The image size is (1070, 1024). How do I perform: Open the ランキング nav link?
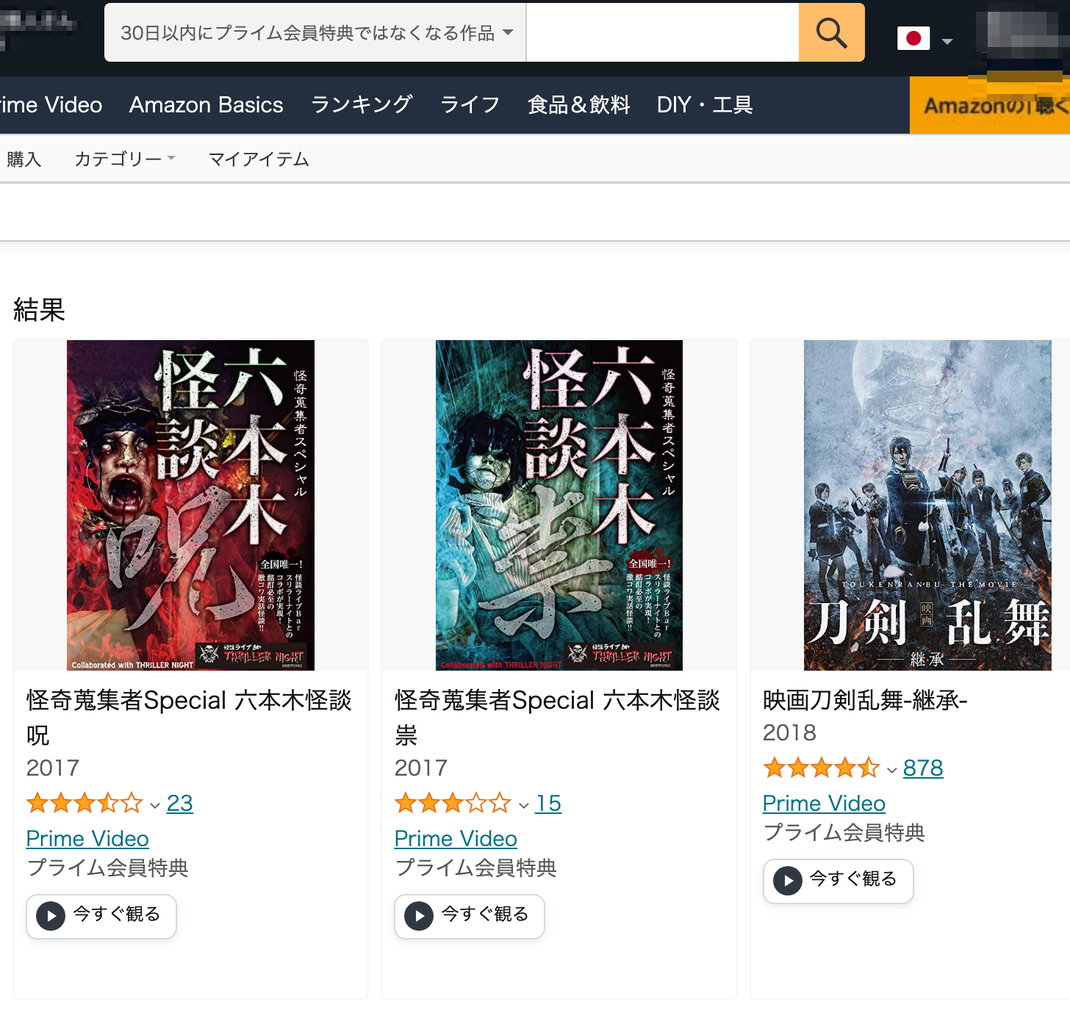click(x=361, y=104)
